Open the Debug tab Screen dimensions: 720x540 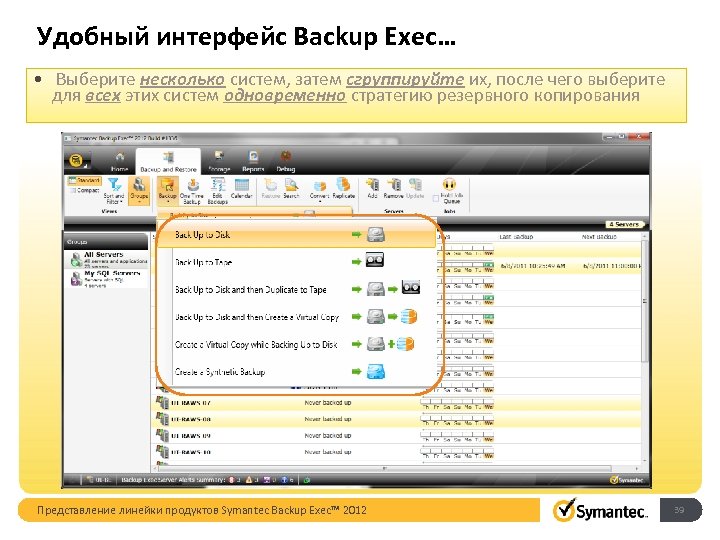[x=286, y=162]
